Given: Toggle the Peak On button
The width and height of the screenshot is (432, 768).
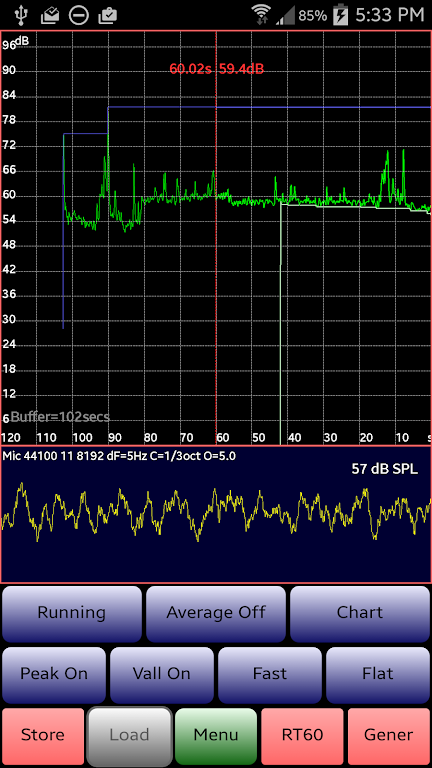Looking at the screenshot, I should 54,674.
